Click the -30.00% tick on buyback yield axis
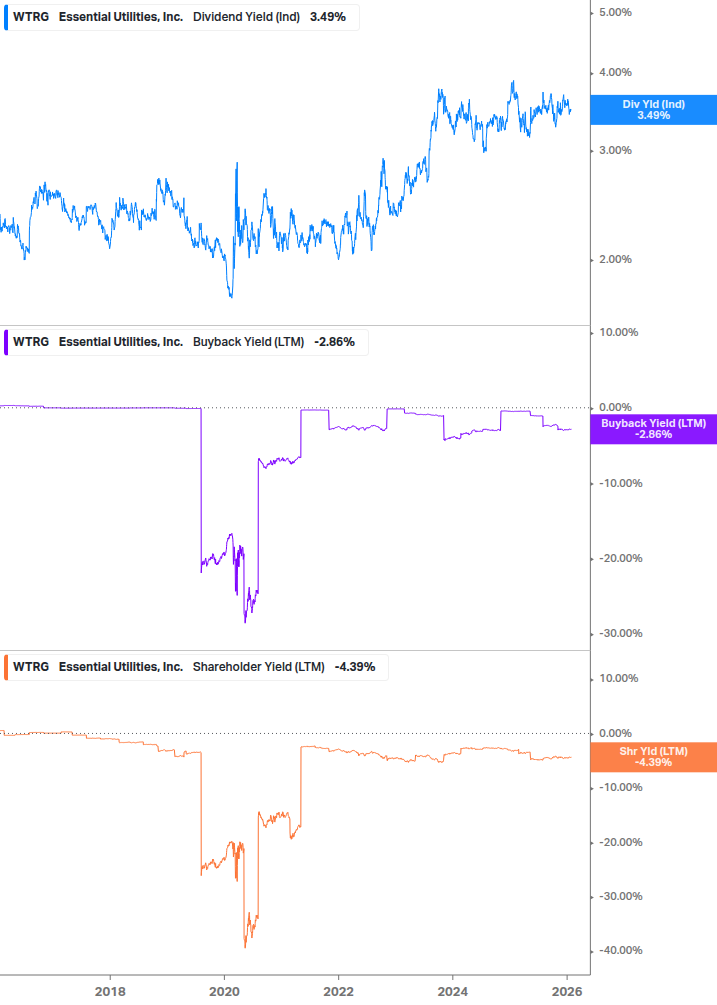 click(620, 633)
